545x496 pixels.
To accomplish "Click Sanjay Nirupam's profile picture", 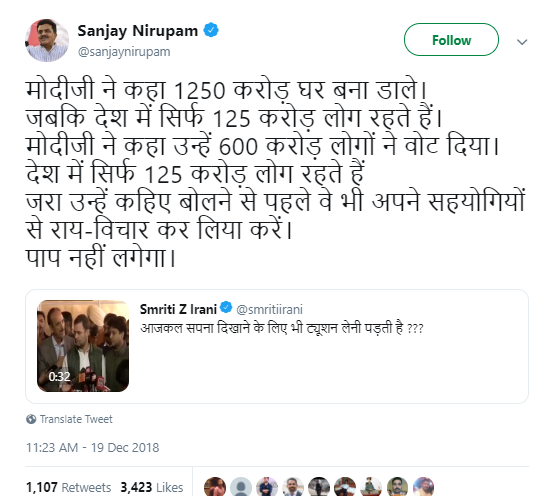I will (47, 40).
